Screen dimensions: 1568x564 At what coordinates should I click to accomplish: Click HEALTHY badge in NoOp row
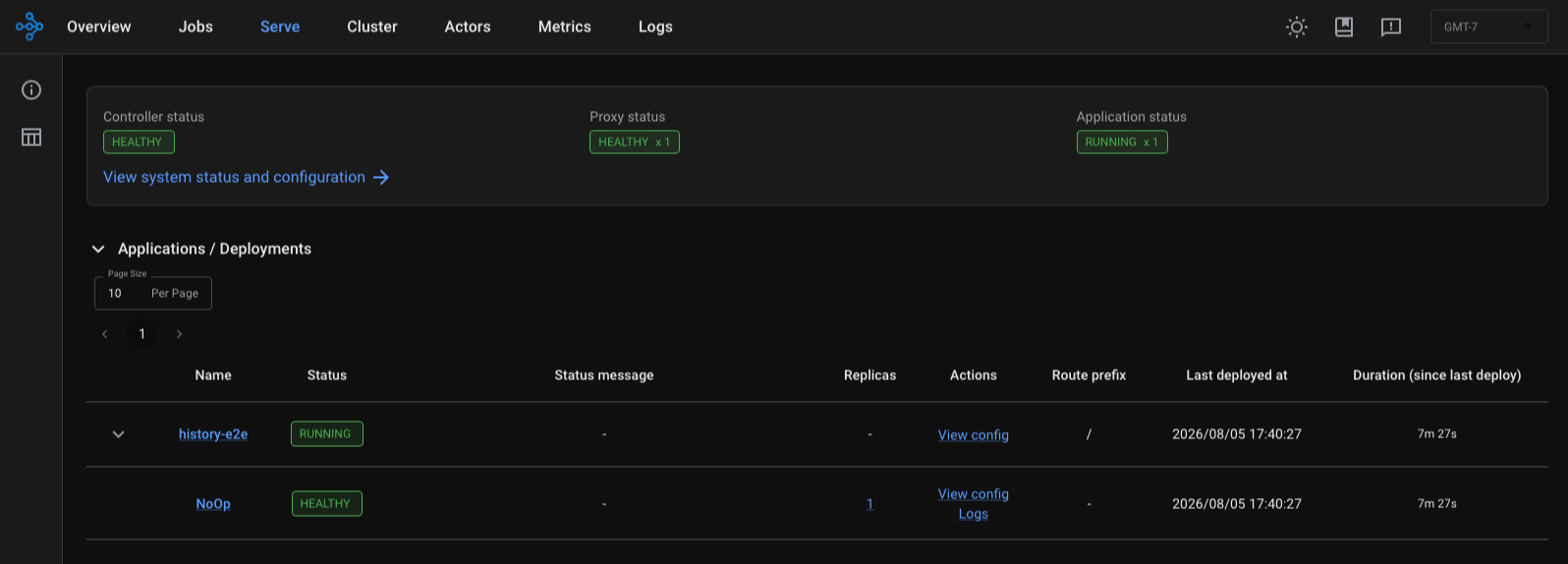point(327,504)
